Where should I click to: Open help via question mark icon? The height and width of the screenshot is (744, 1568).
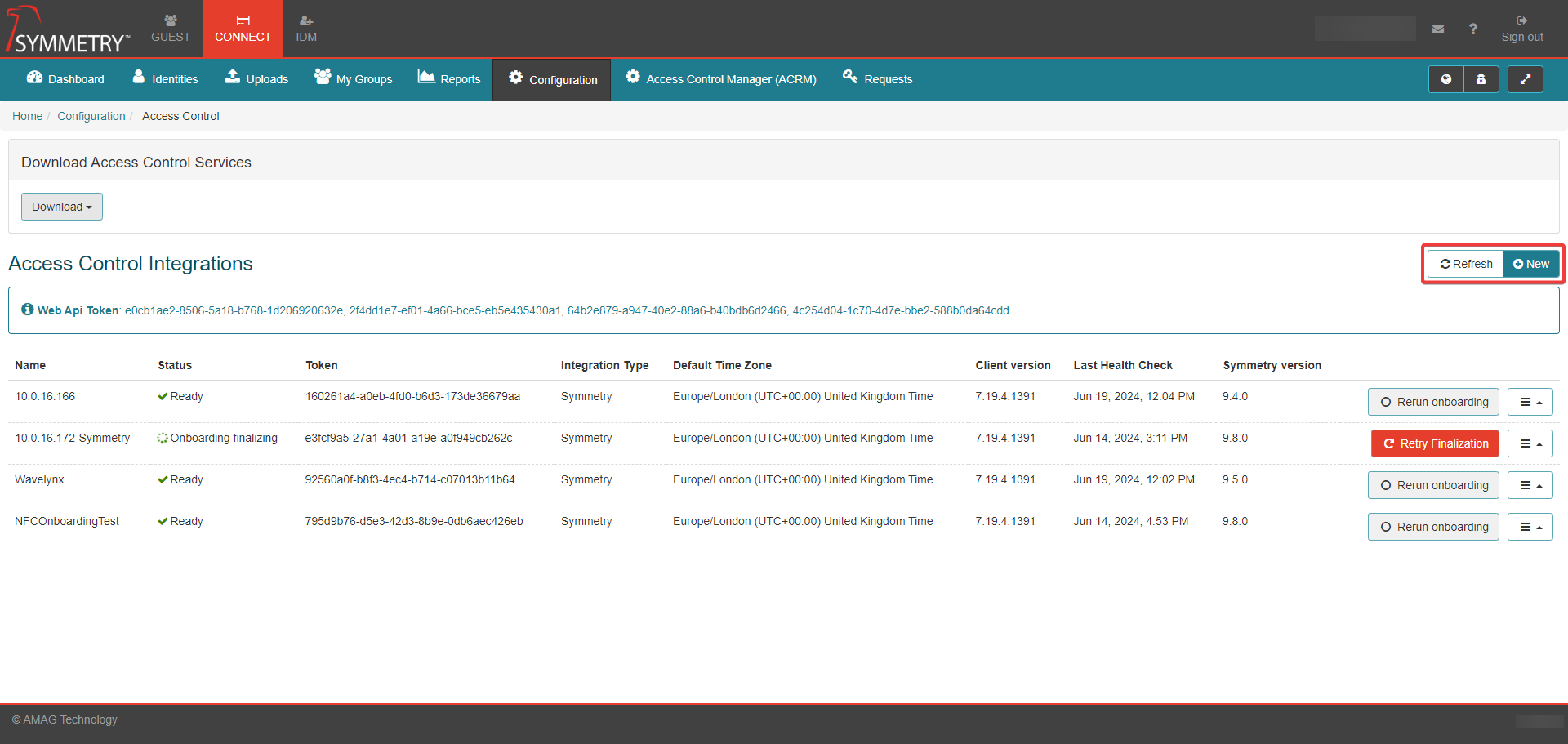point(1472,29)
